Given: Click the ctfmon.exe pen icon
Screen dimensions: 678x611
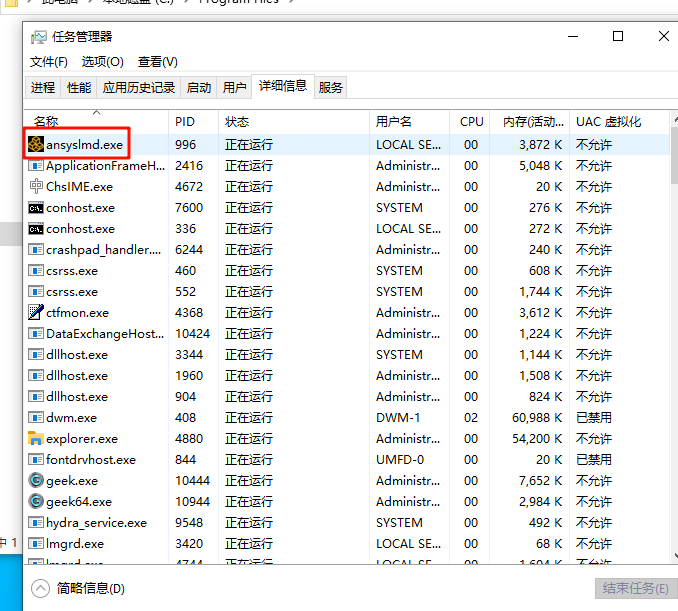Looking at the screenshot, I should pyautogui.click(x=36, y=312).
